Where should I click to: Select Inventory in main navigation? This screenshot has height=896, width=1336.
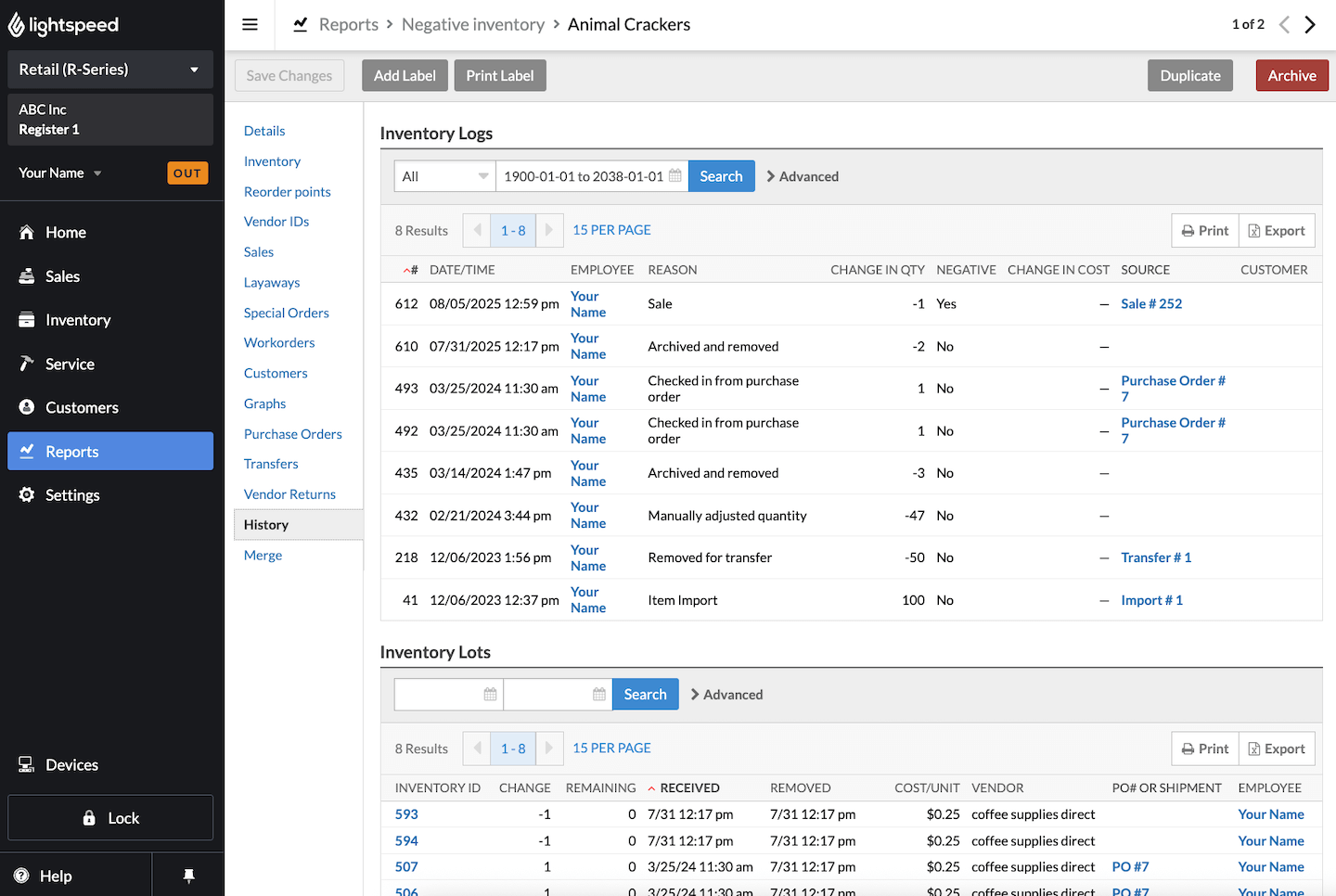click(x=78, y=320)
